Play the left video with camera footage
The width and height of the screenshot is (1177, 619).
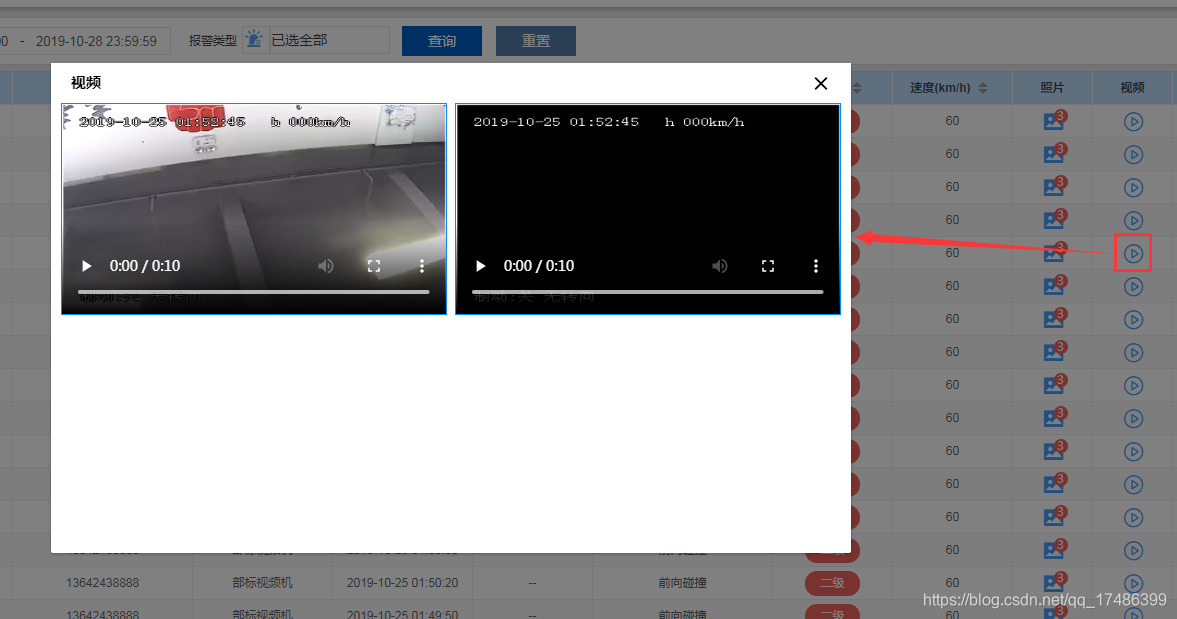pyautogui.click(x=86, y=266)
